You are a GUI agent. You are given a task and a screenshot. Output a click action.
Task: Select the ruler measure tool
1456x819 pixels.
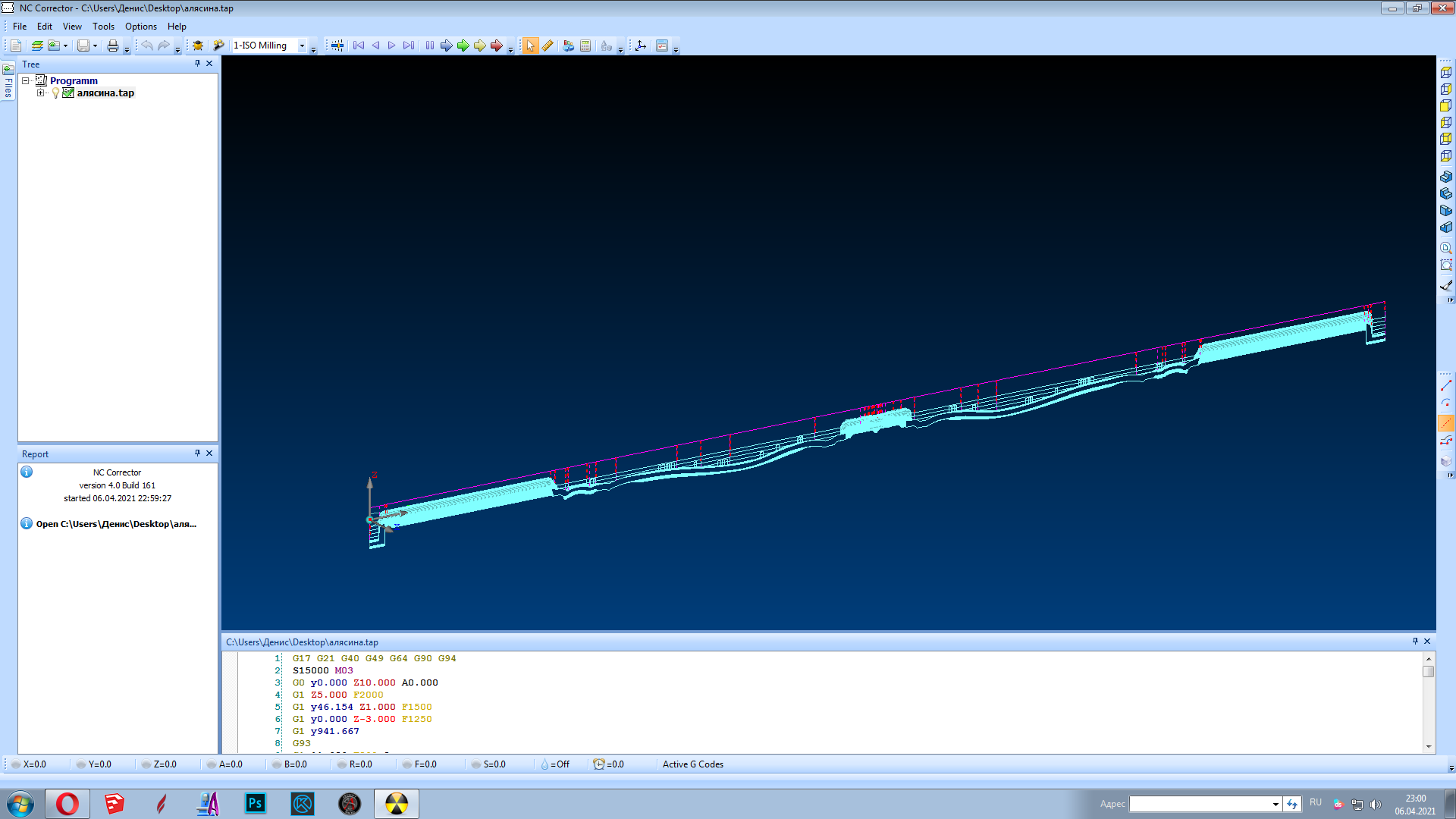point(548,45)
